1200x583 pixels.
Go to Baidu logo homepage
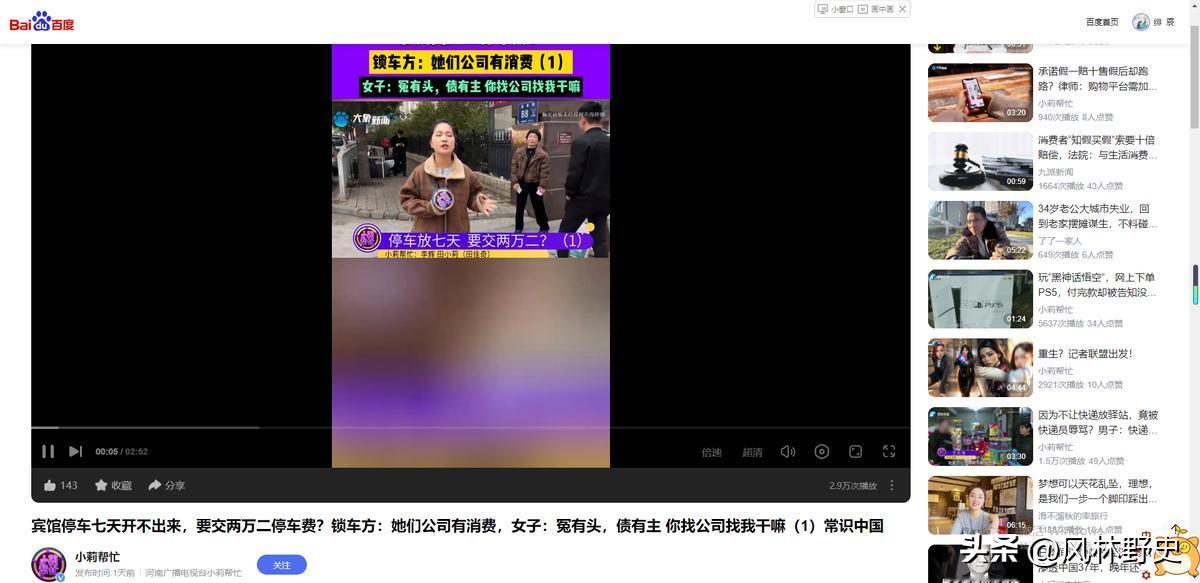tap(42, 21)
